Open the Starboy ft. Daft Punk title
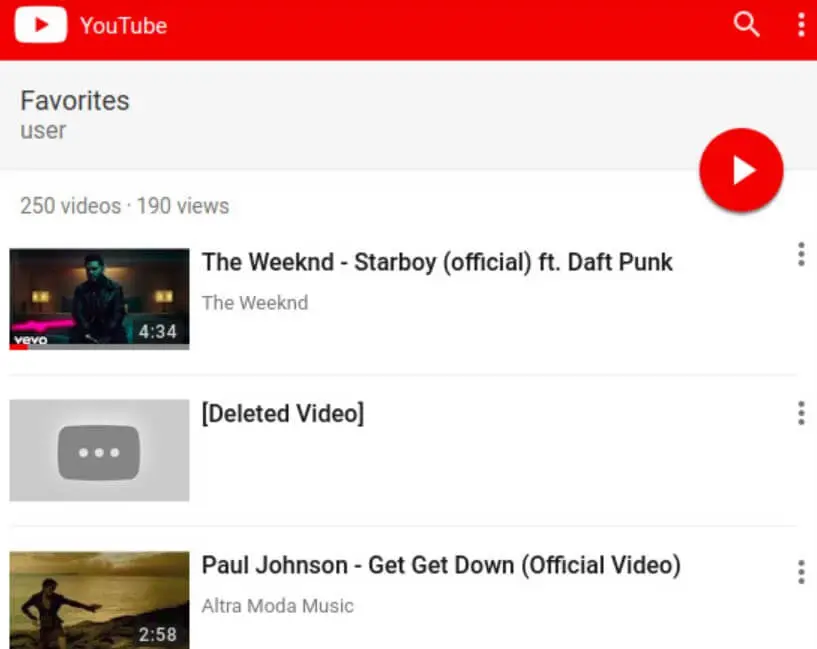The height and width of the screenshot is (649, 817). pos(437,262)
